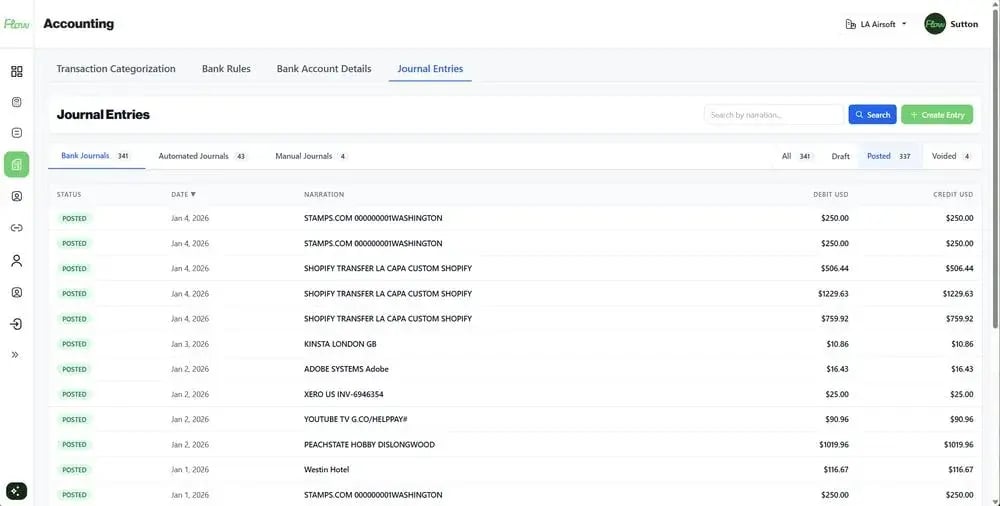Open the Bank Account Details tab
1000x506 pixels.
[324, 69]
